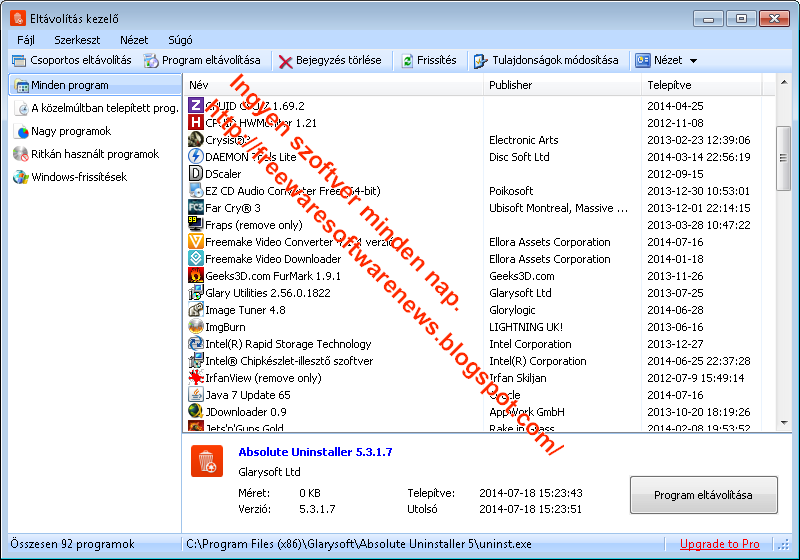Click the Geeks3D FurMark row icon

click(x=196, y=275)
